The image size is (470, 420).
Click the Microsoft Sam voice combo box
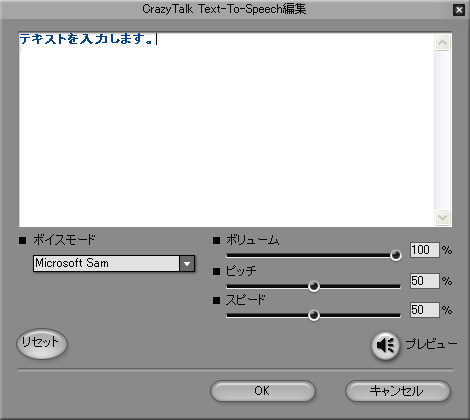[x=114, y=264]
